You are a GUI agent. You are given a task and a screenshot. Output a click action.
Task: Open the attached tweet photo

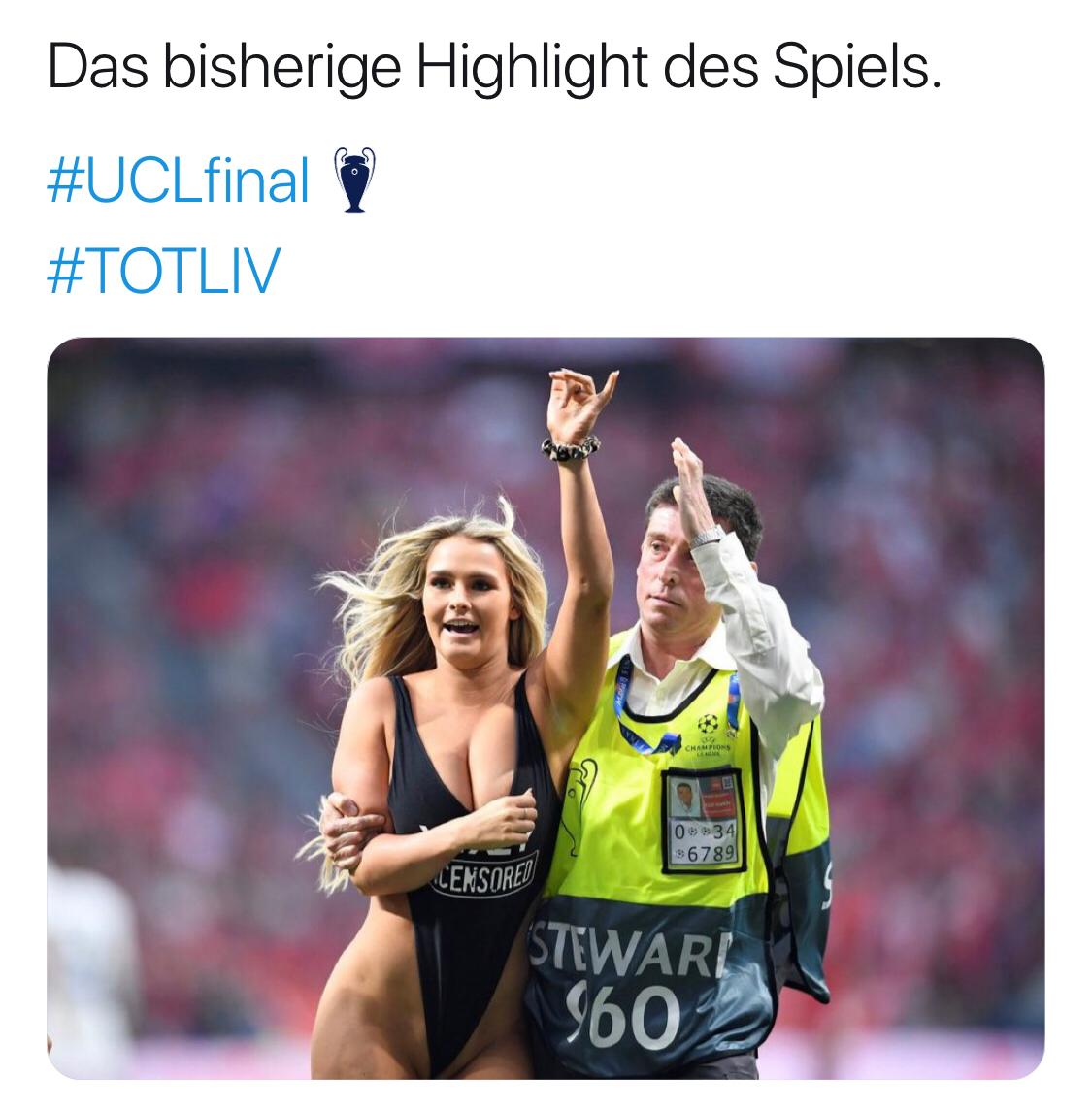pyautogui.click(x=546, y=708)
